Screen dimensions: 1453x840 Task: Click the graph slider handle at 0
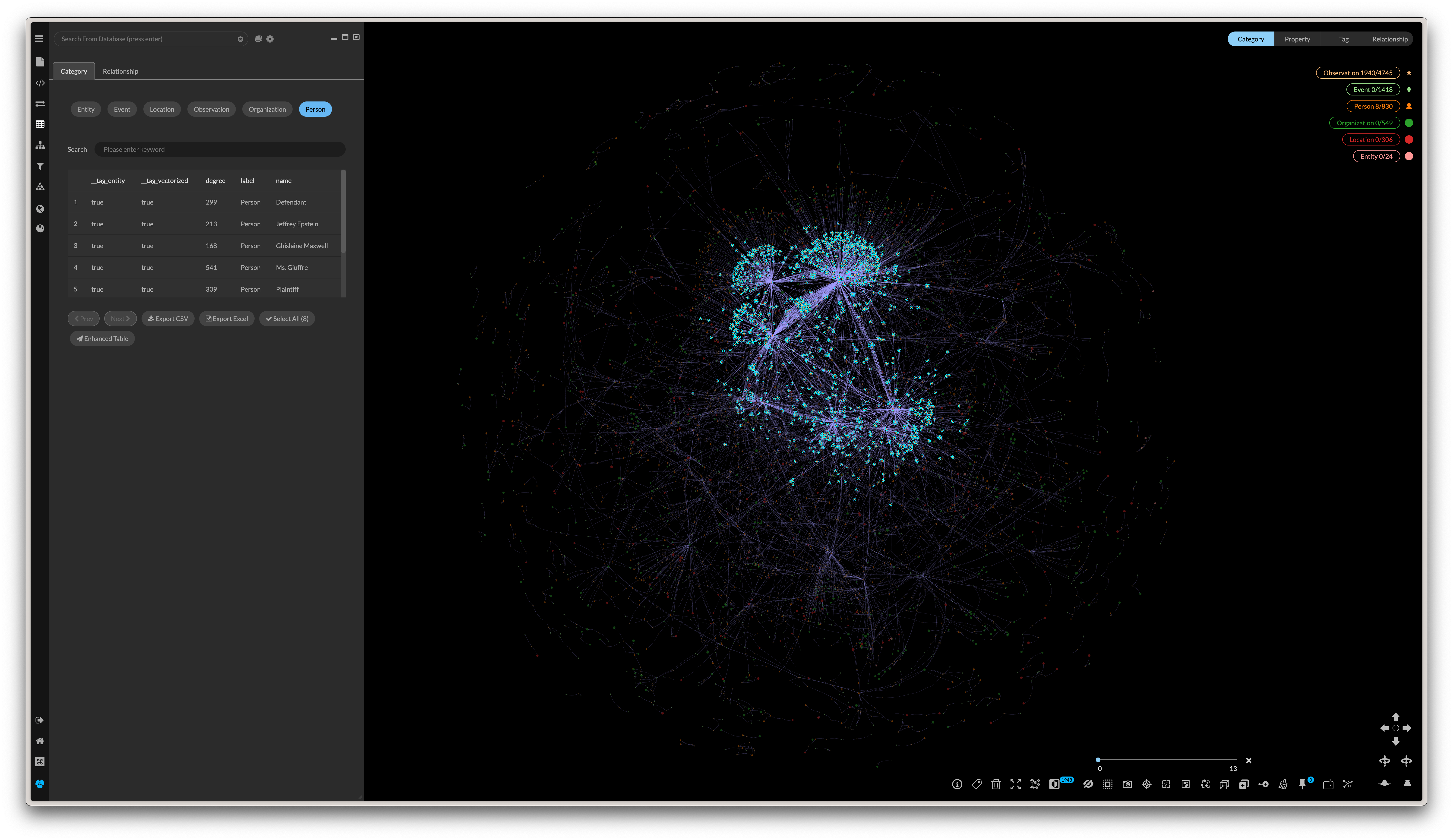[1098, 760]
